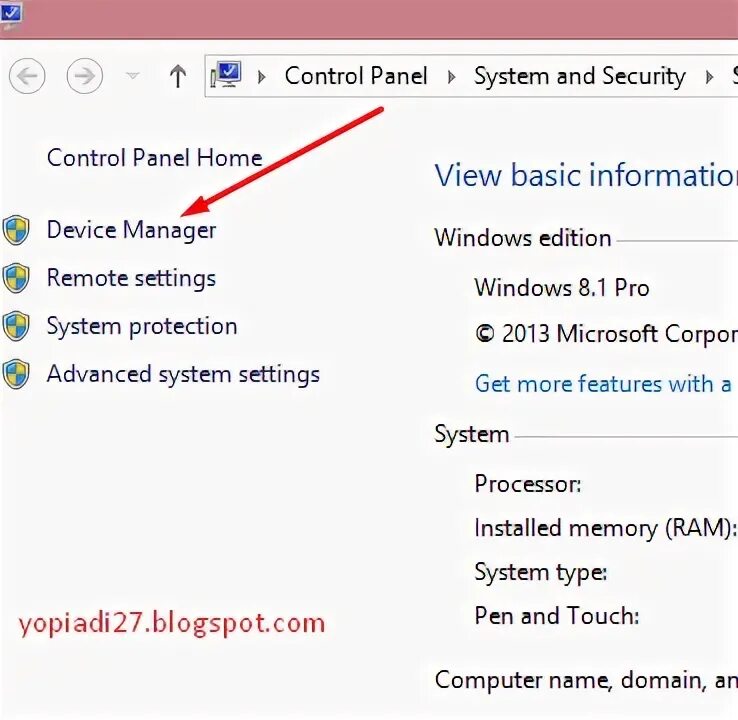Screen dimensions: 738x720
Task: Open Device Manager
Action: [131, 230]
